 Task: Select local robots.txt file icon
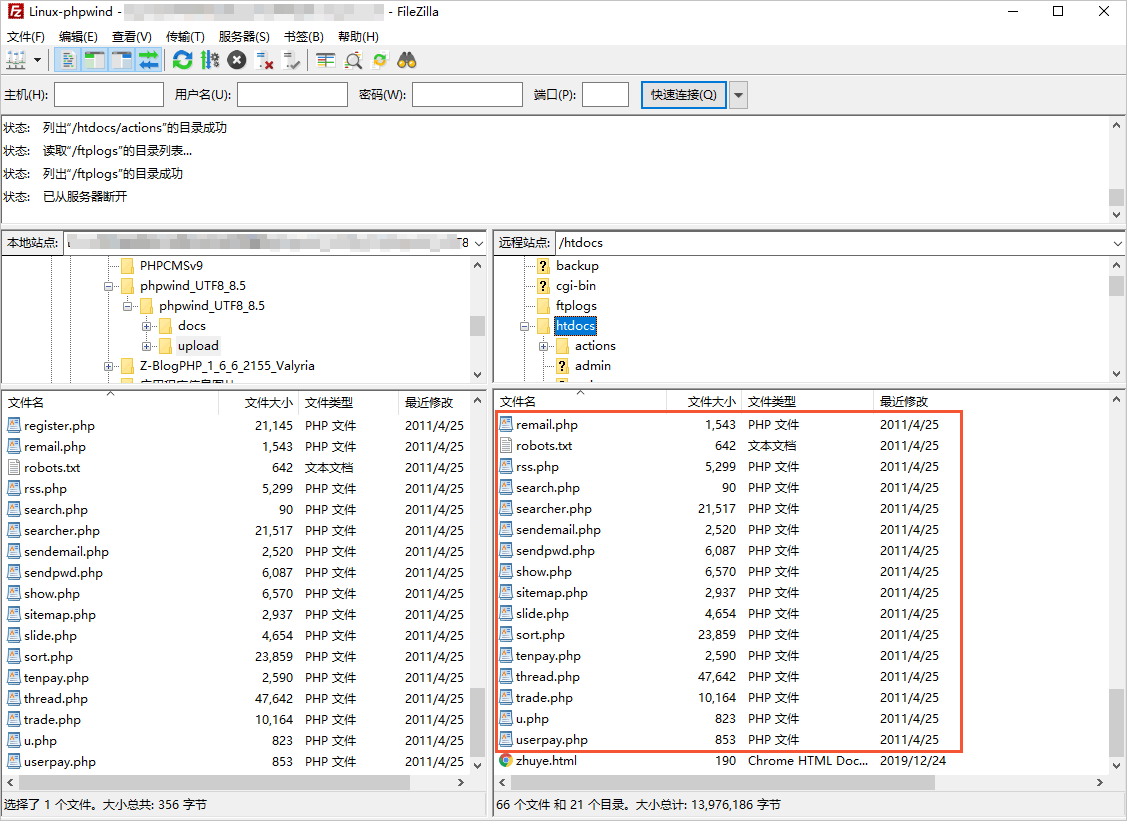[x=14, y=467]
